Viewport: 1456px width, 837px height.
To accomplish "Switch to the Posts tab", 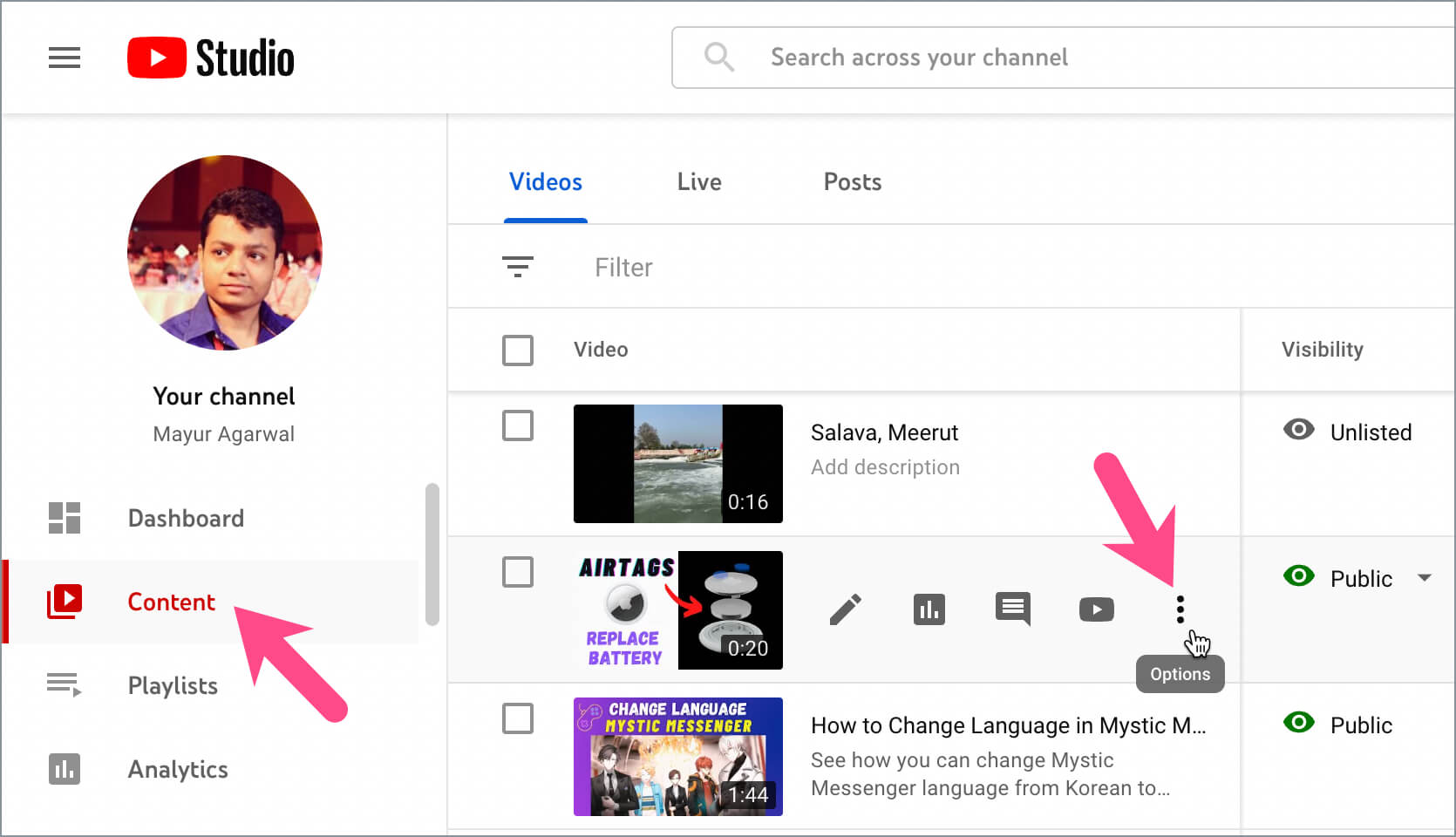I will coord(852,182).
